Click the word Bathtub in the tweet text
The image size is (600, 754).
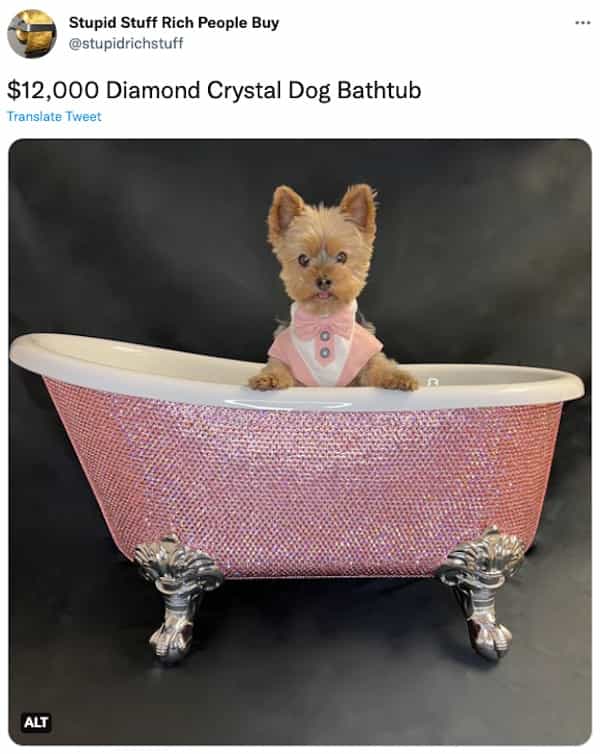tap(379, 90)
